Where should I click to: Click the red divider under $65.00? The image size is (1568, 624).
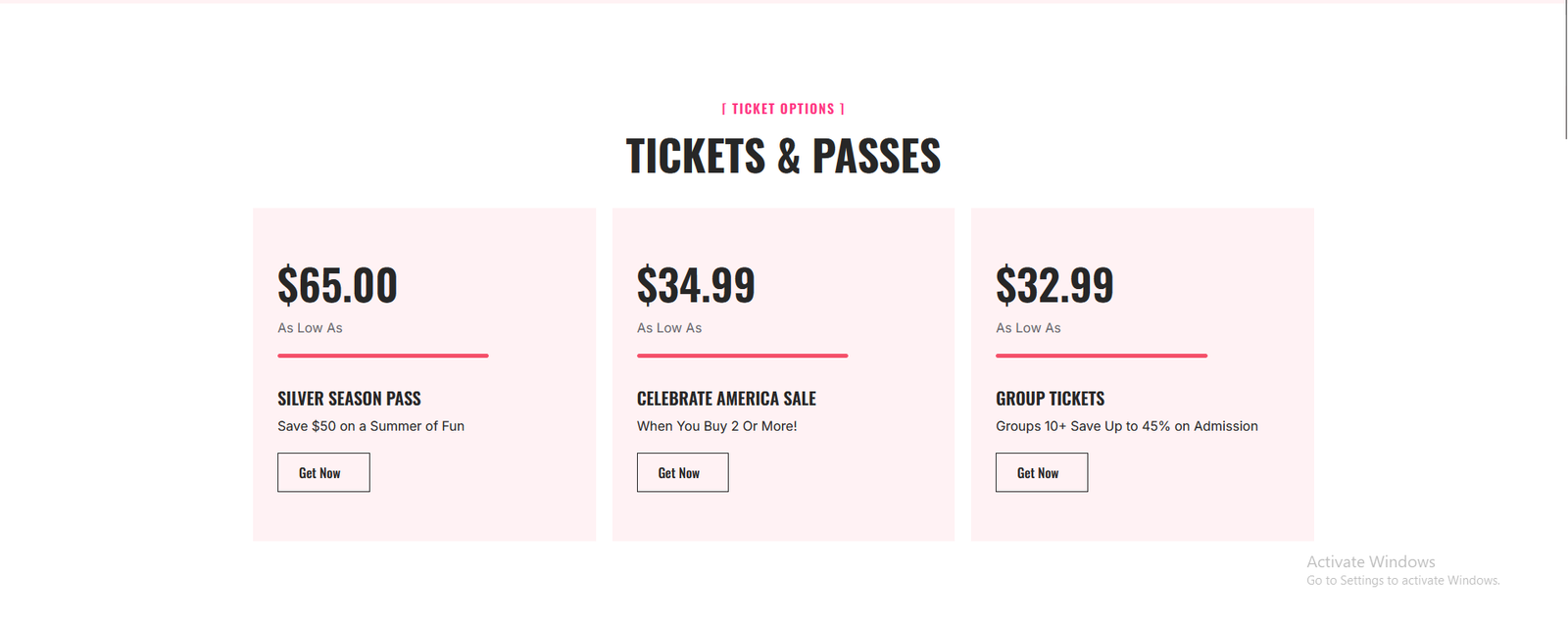click(x=383, y=356)
